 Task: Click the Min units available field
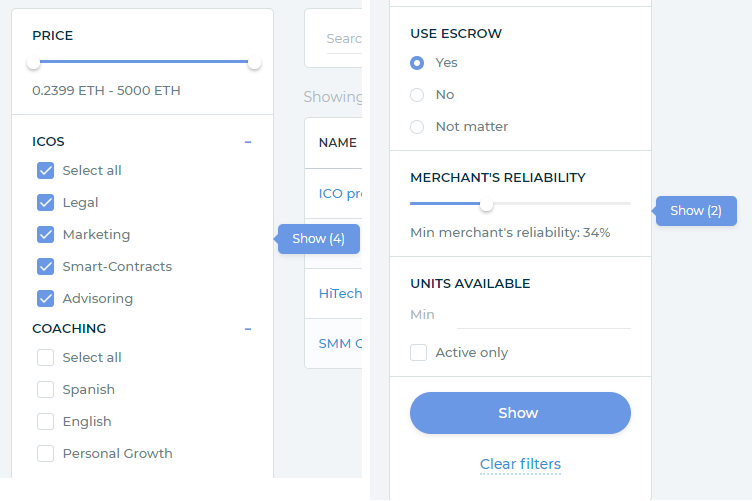click(542, 315)
